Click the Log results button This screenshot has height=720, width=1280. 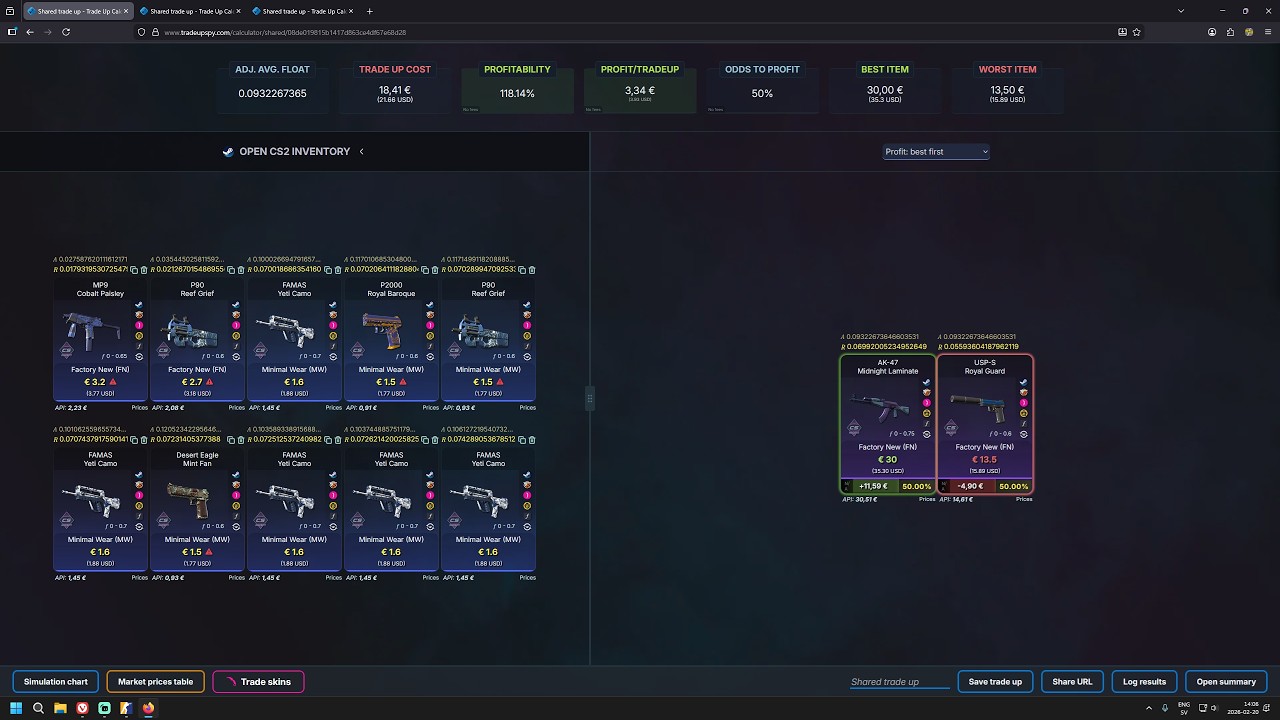1144,682
